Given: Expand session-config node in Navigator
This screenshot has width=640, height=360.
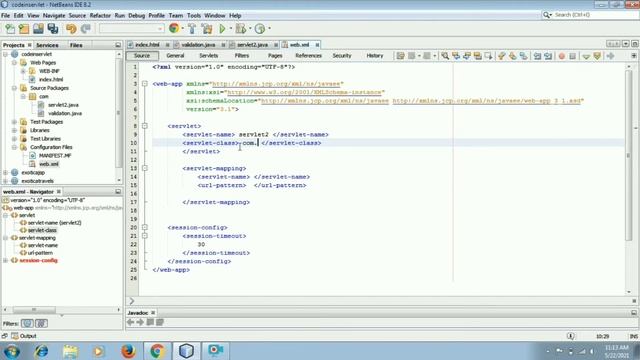Looking at the screenshot, I should click(5, 260).
